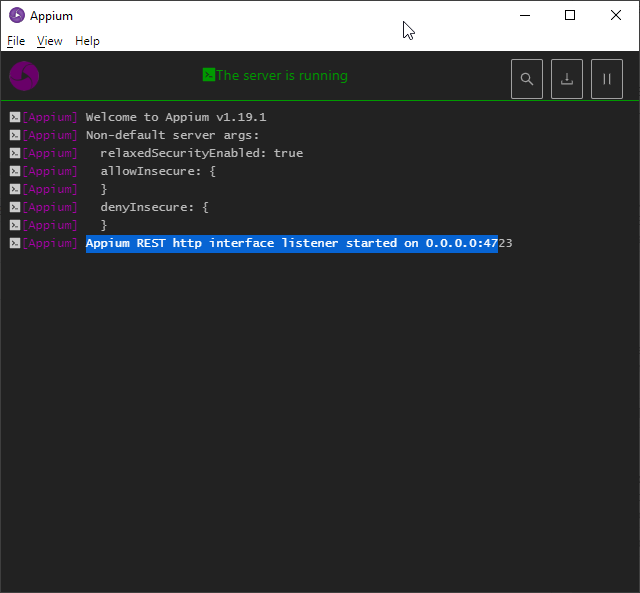The image size is (640, 593).
Task: Click log icon beside 'Non-default server args:'
Action: (15, 135)
